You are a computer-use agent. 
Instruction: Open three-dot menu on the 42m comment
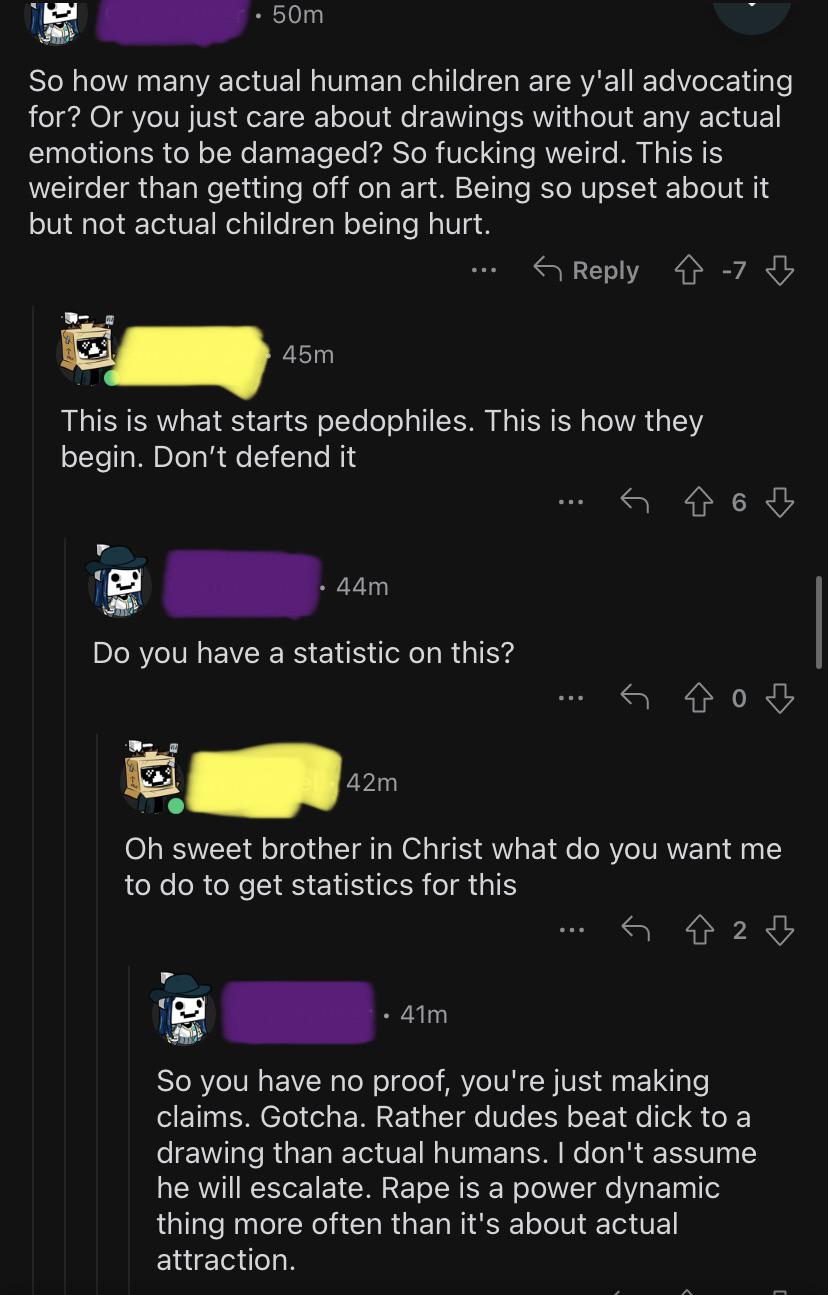[571, 930]
